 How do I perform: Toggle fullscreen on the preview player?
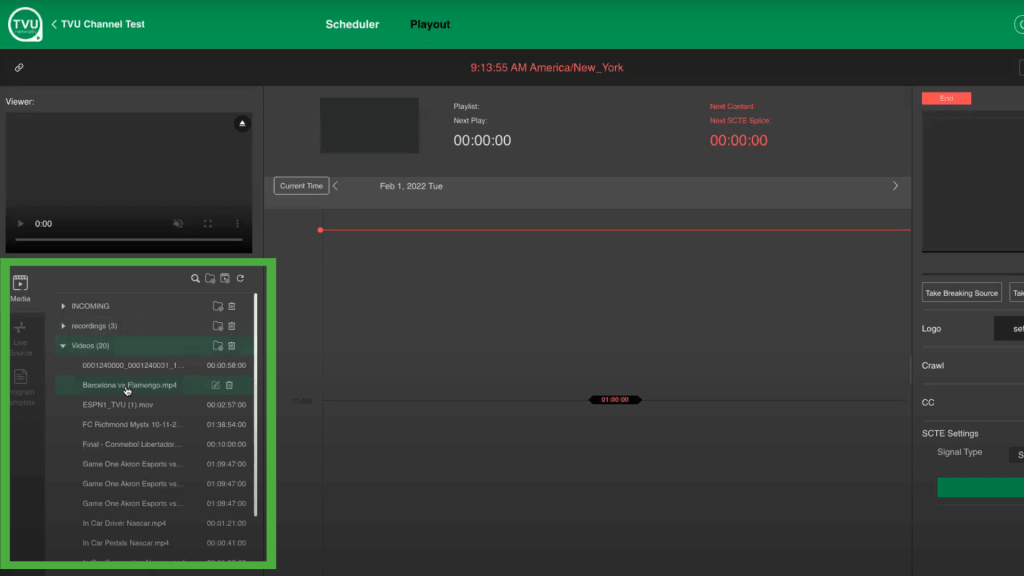[x=208, y=223]
